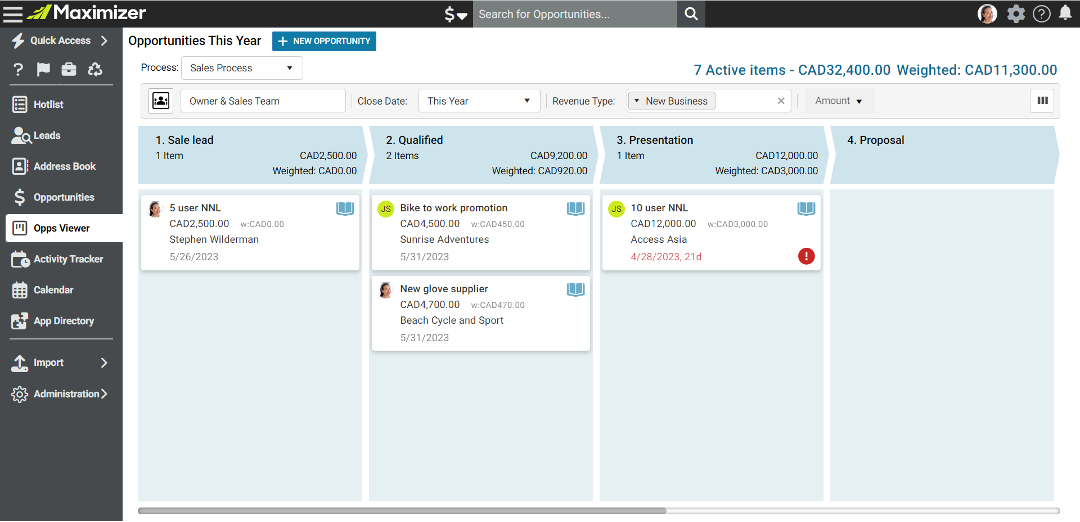Viewport: 1080px width, 522px height.
Task: Open the Close Date This Year dropdown
Action: click(479, 101)
